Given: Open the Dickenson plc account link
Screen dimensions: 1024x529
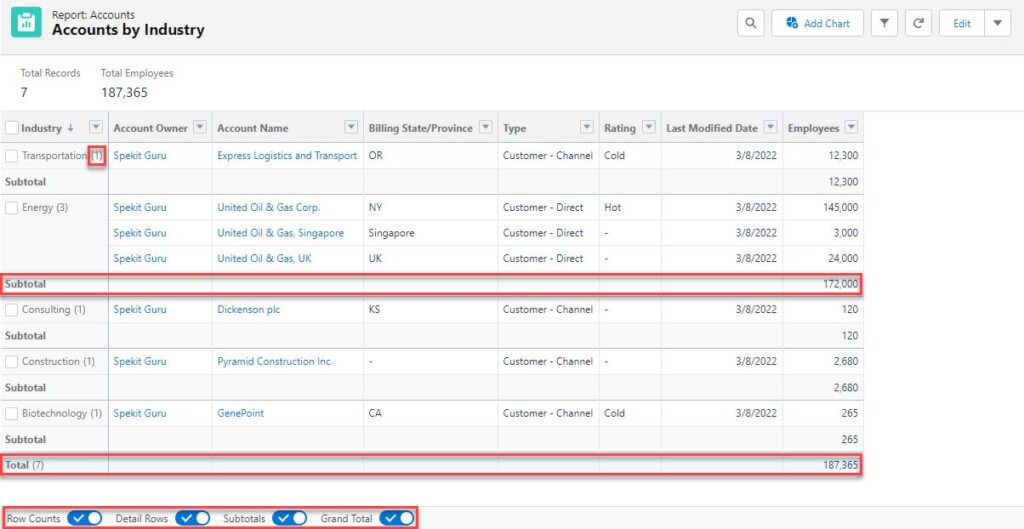Looking at the screenshot, I should (248, 310).
